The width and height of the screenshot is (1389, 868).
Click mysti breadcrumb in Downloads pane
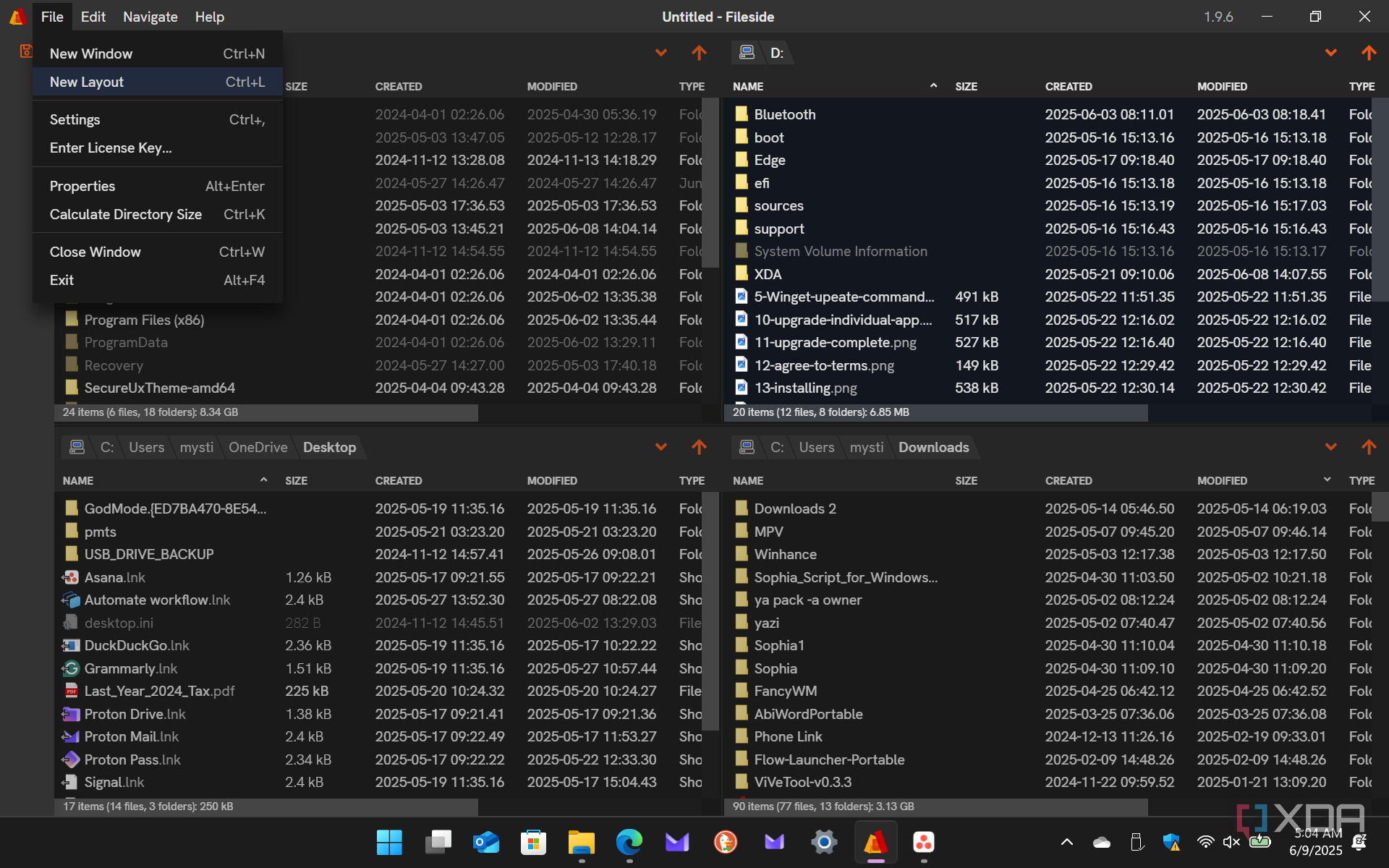click(867, 447)
